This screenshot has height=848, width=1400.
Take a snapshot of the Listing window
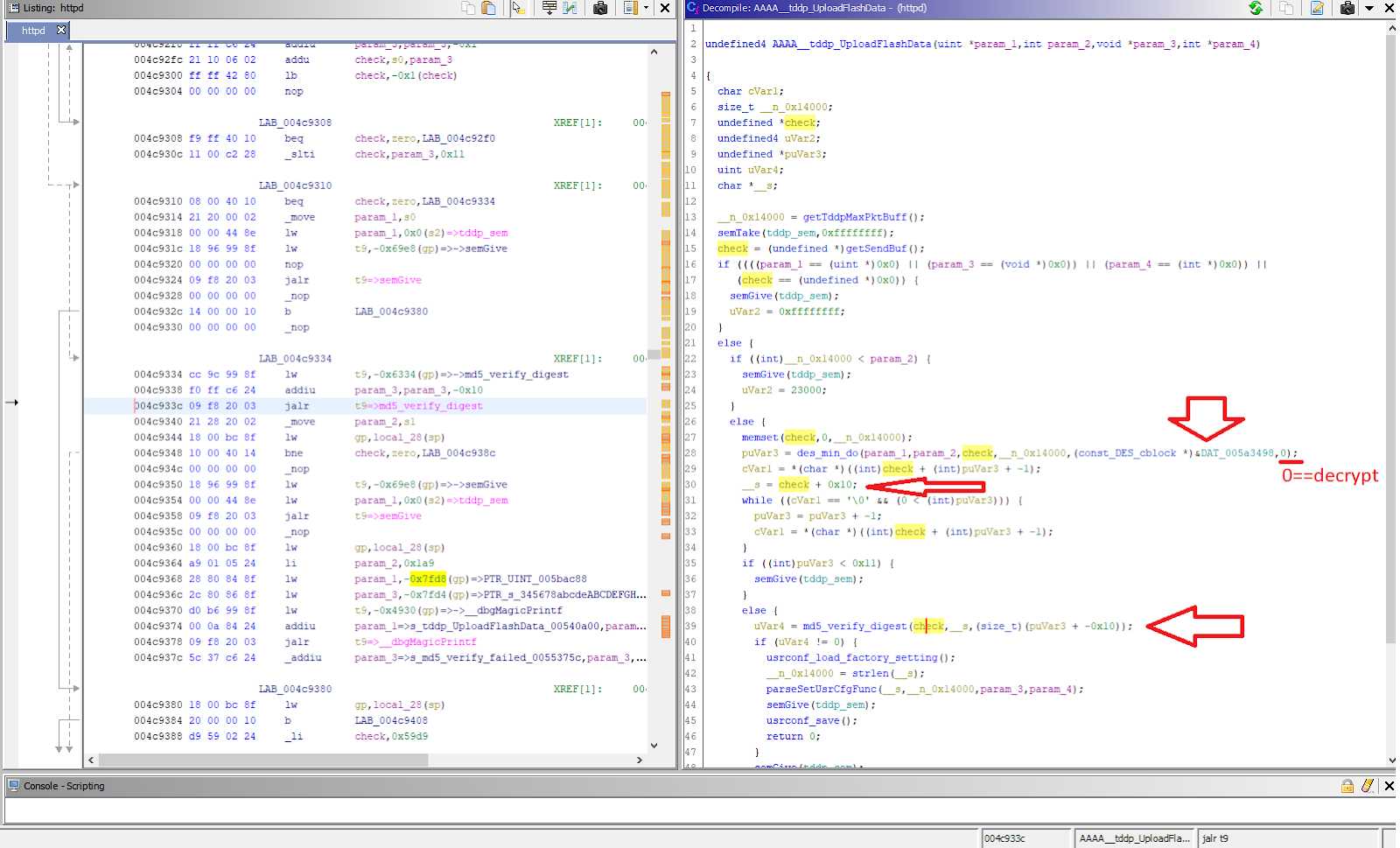click(600, 8)
